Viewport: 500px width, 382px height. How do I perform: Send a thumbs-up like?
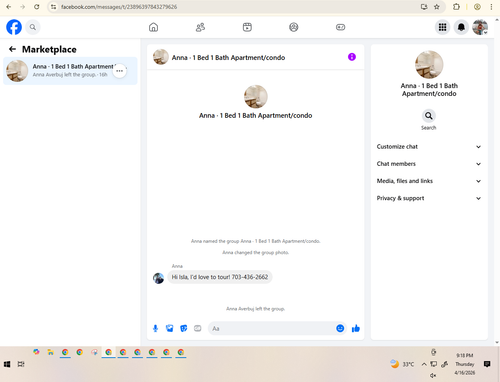pyautogui.click(x=356, y=328)
